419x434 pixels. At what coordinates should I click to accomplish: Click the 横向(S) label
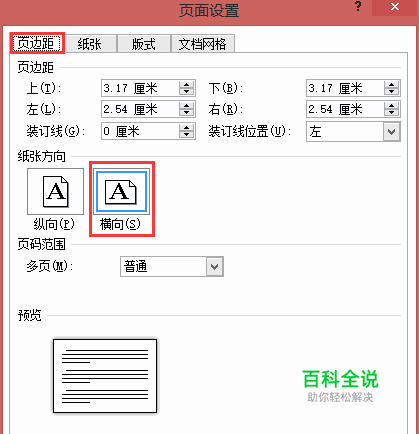[120, 224]
